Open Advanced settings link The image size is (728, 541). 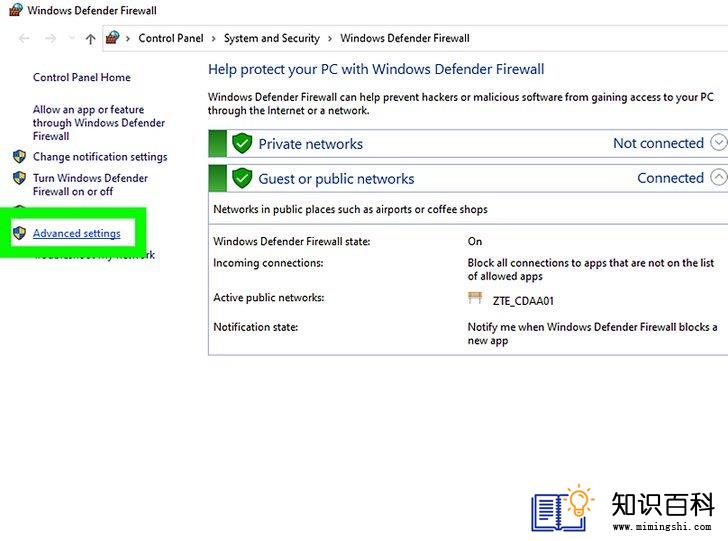click(77, 233)
